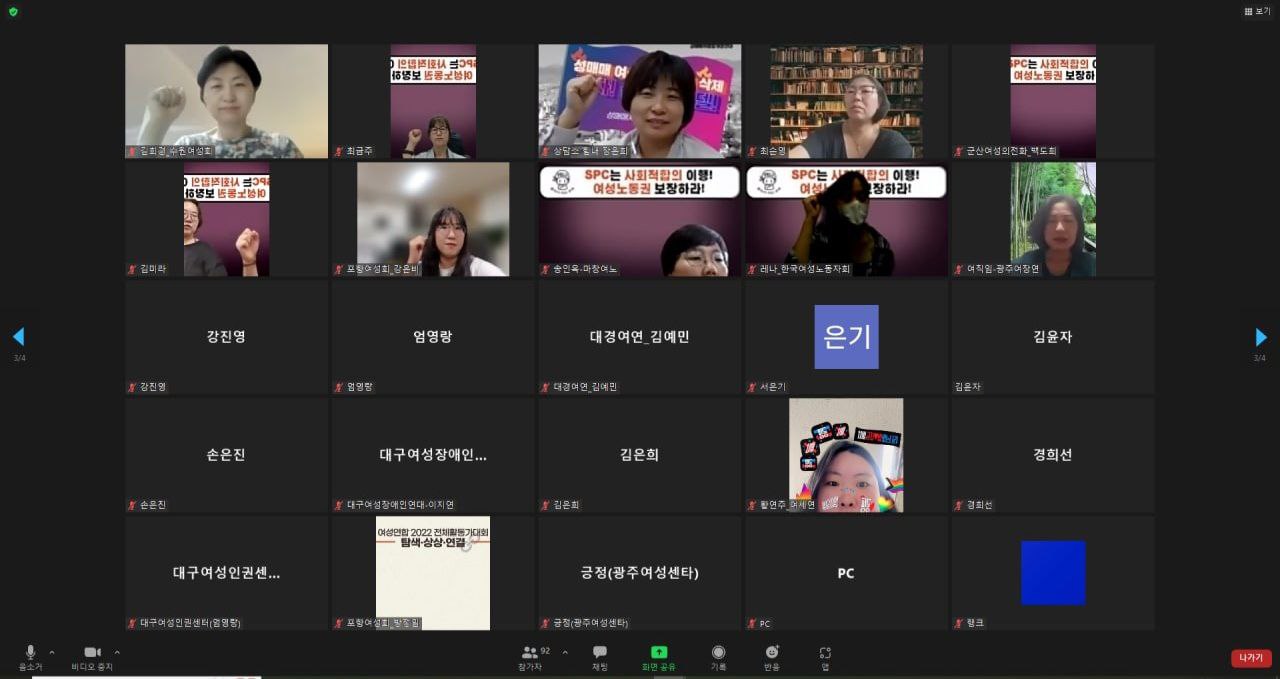Go to previous gallery page arrow
1280x679 pixels.
pos(18,337)
